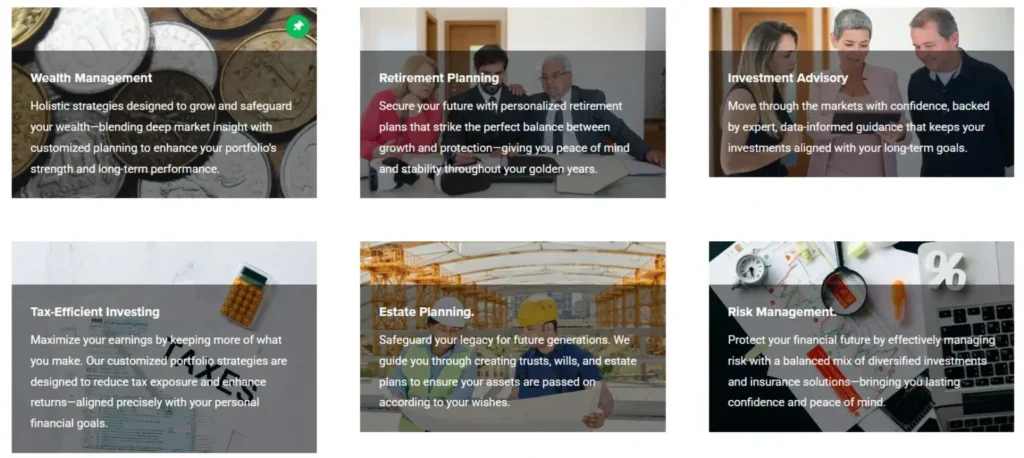Click the Tax-Efficient Investing description paragraph

click(x=159, y=382)
